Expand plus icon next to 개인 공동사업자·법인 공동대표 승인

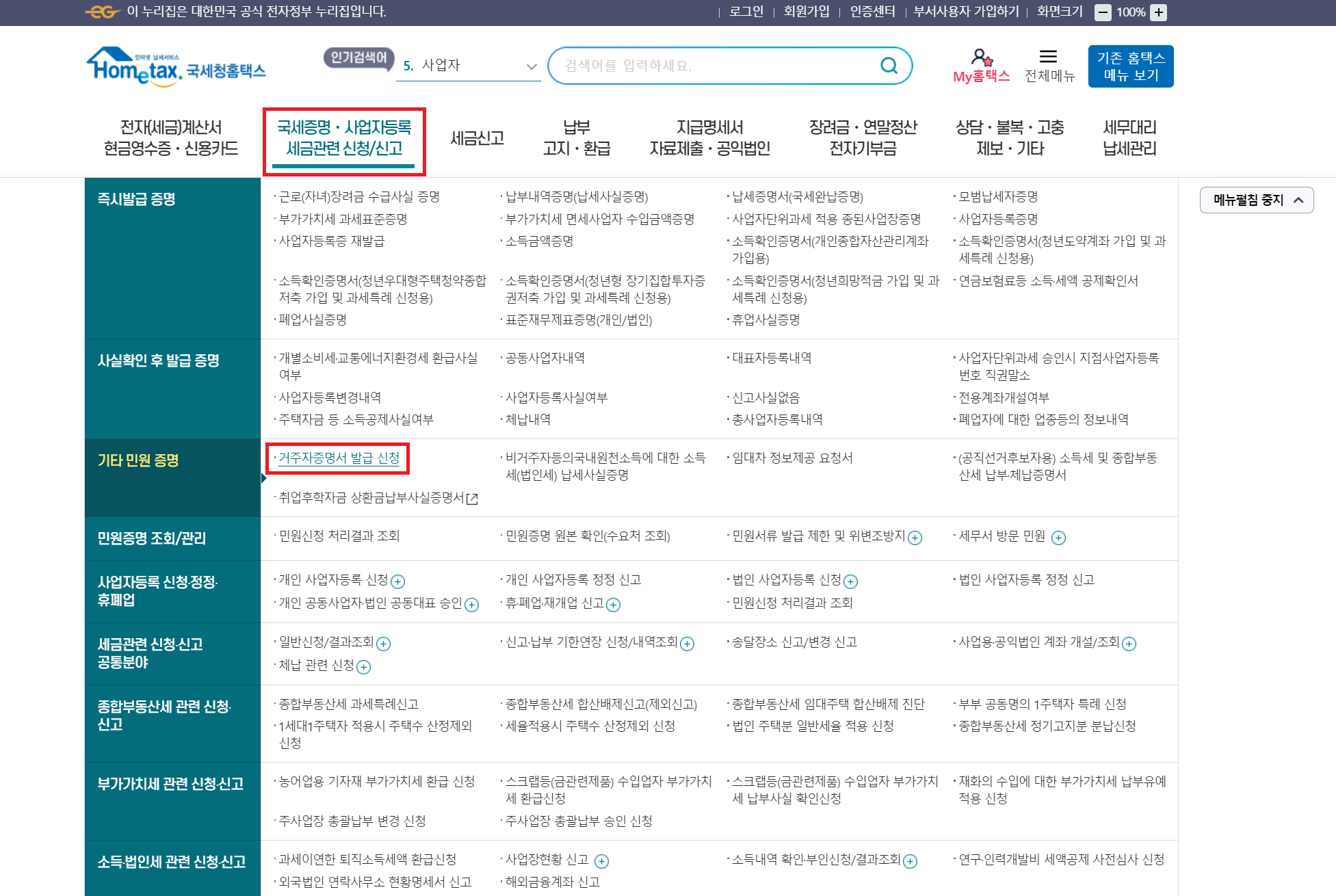click(471, 605)
